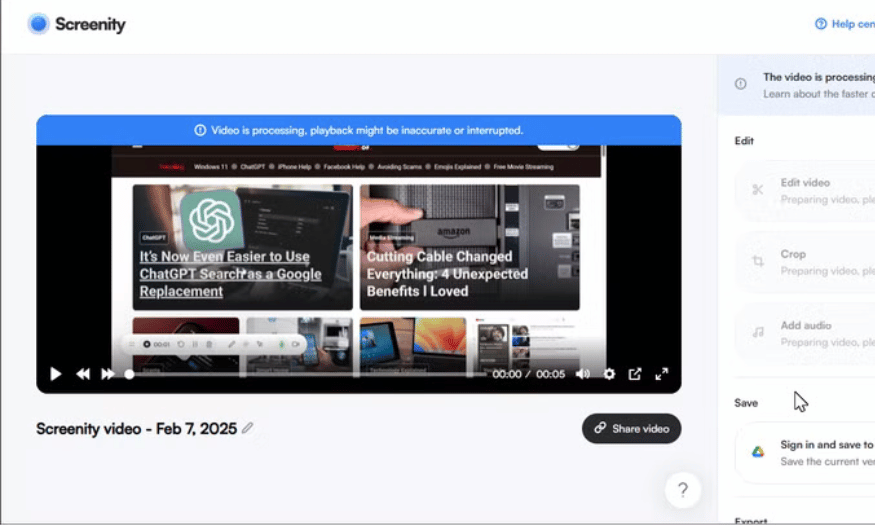Play the video
Screen dimensions: 875x525
point(55,374)
